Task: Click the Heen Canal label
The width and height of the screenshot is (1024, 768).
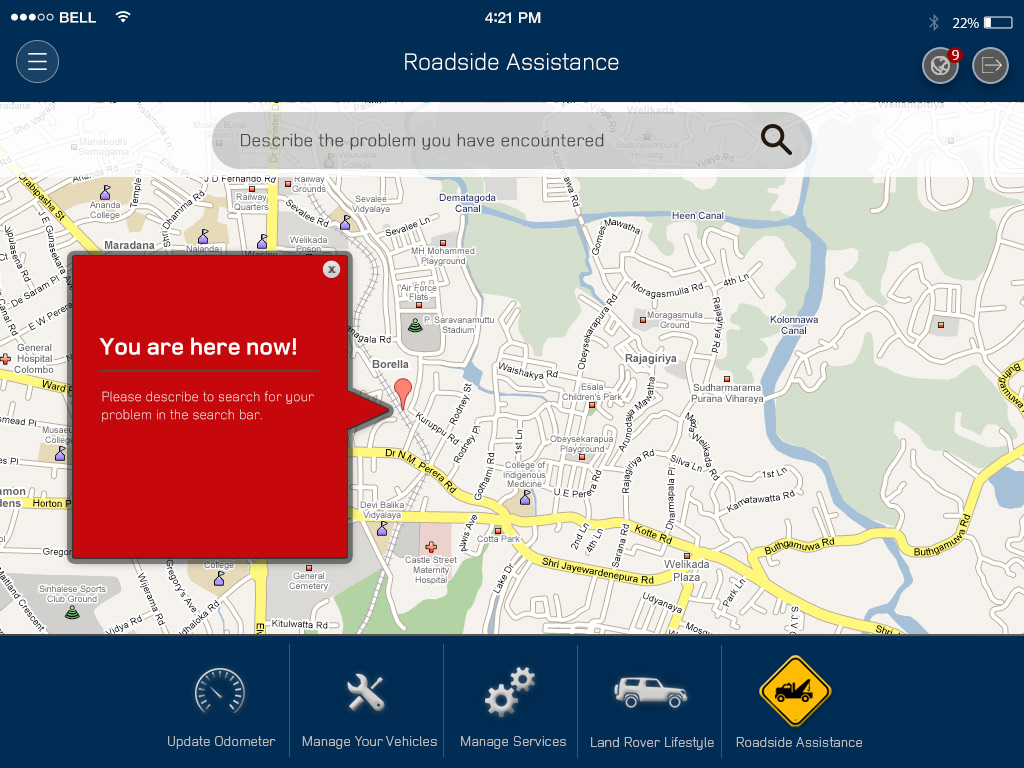Action: tap(697, 216)
